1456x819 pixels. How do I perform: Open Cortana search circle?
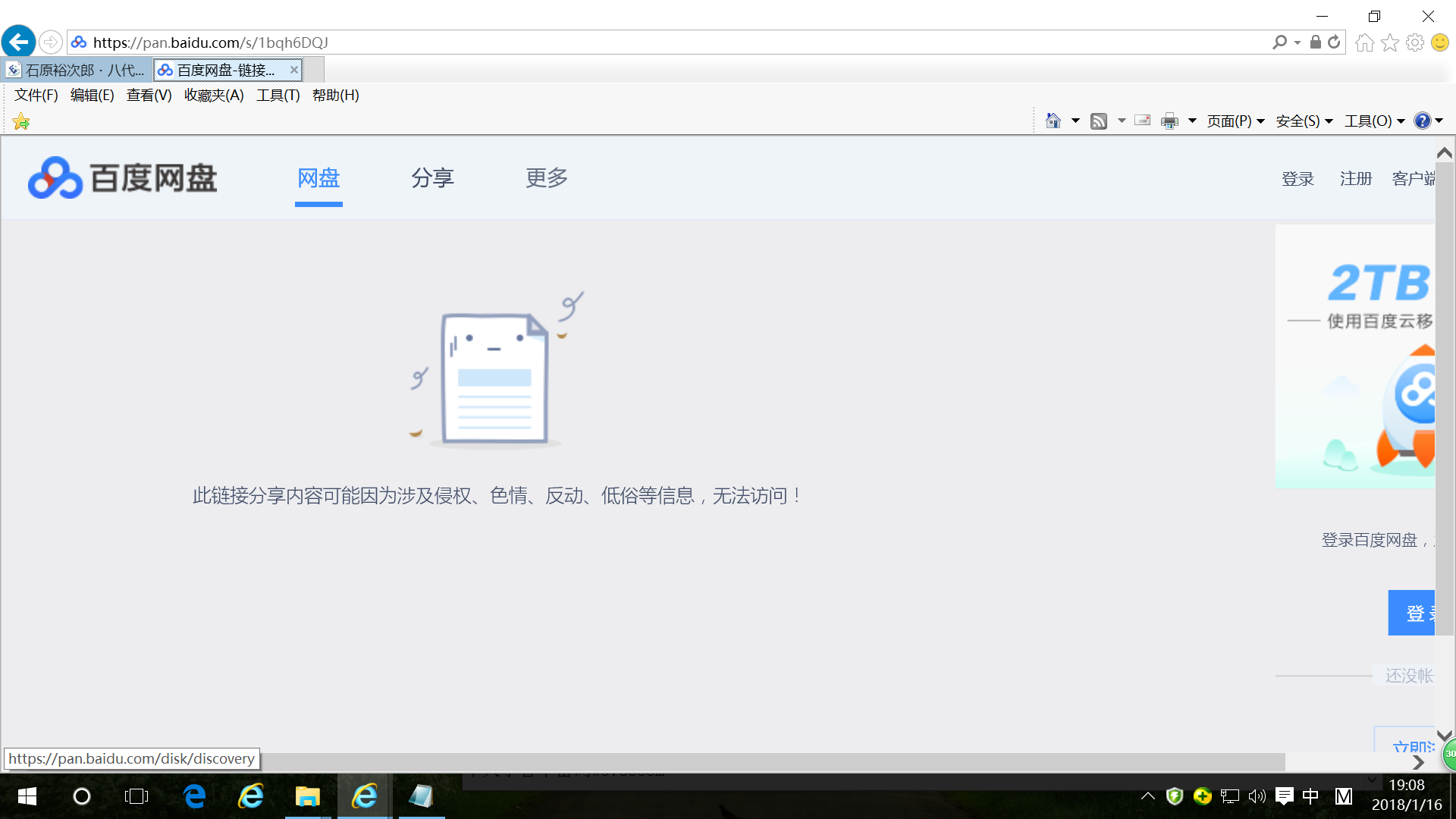81,796
